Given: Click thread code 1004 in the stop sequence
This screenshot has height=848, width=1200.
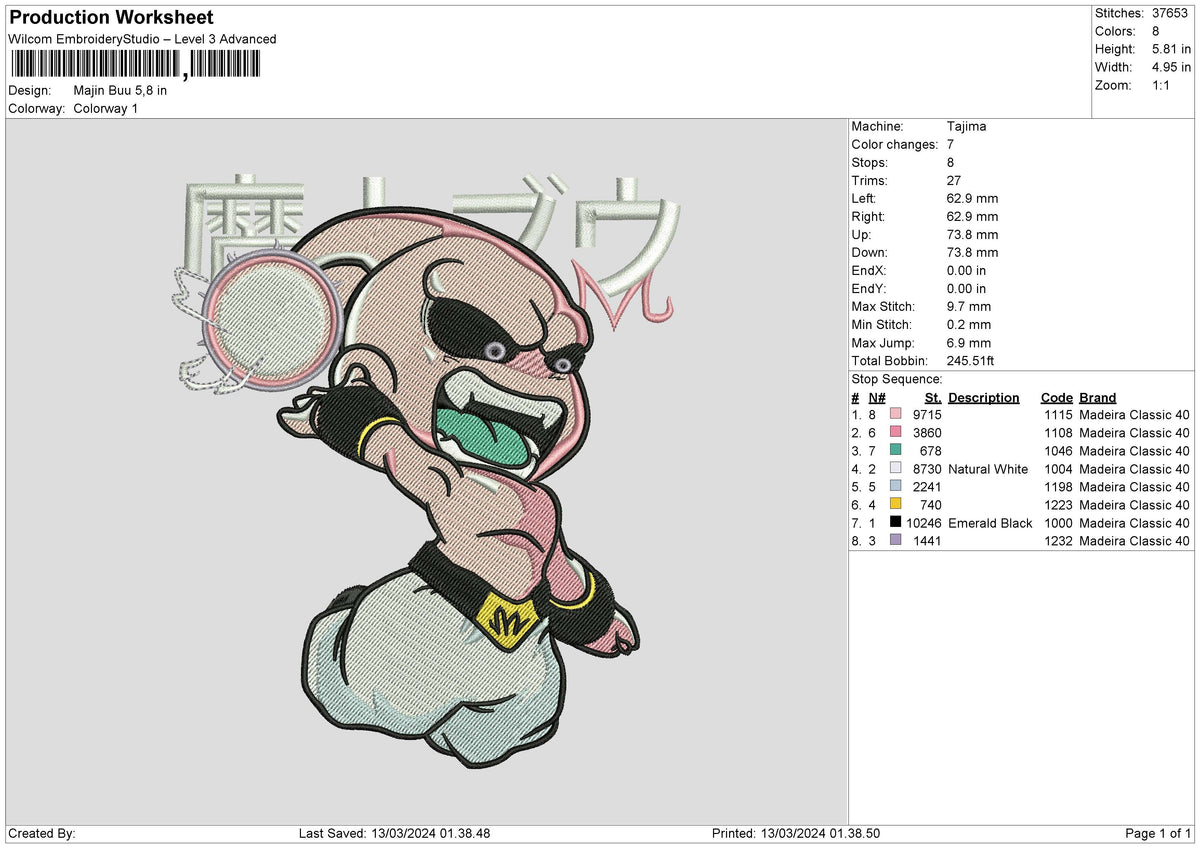Looking at the screenshot, I should 1058,469.
